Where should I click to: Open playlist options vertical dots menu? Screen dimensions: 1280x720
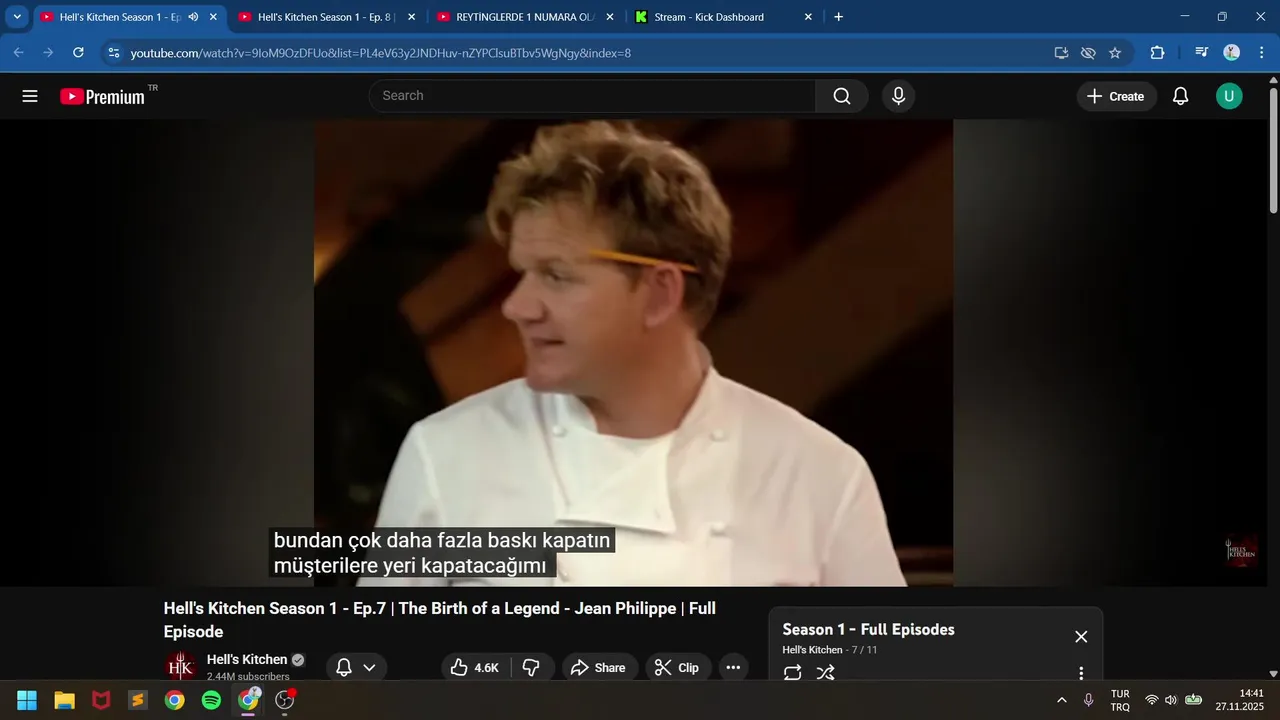tap(1081, 673)
